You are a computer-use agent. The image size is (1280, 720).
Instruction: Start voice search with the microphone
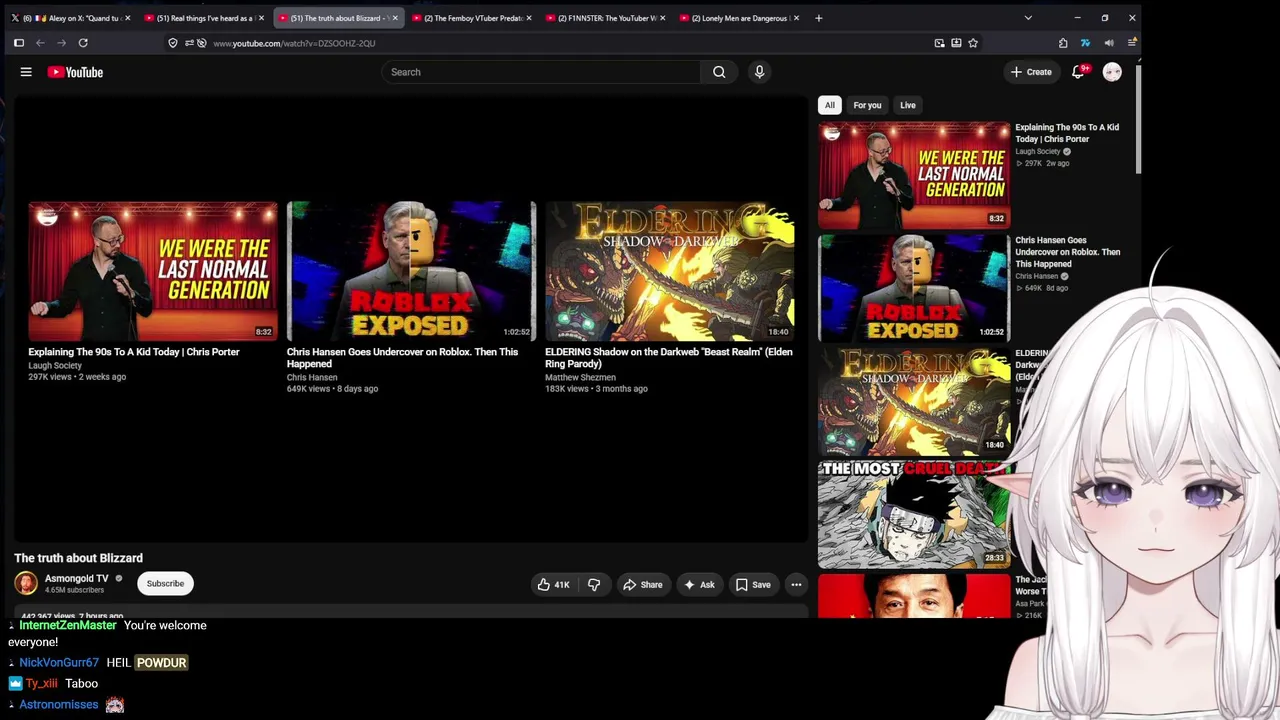coord(759,72)
